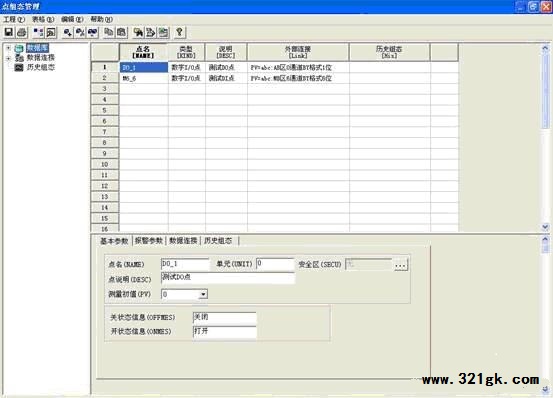Select the 历史组态 tree node icon

pos(19,67)
